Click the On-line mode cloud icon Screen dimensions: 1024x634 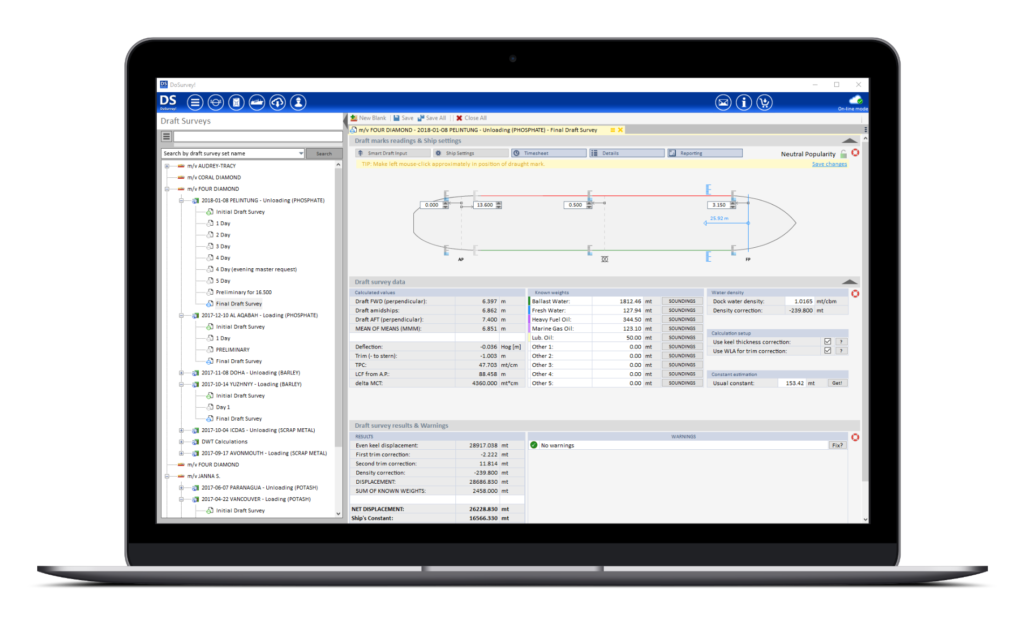click(855, 99)
